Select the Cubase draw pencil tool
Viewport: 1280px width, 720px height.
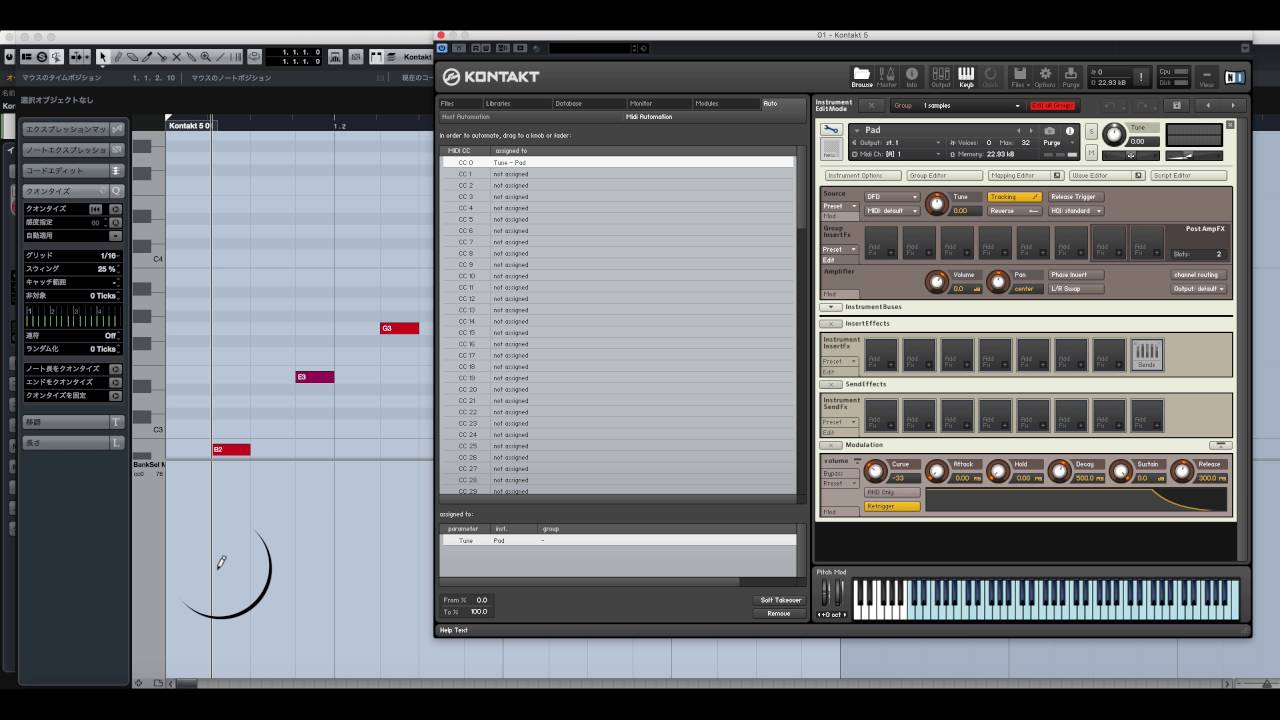[x=117, y=57]
